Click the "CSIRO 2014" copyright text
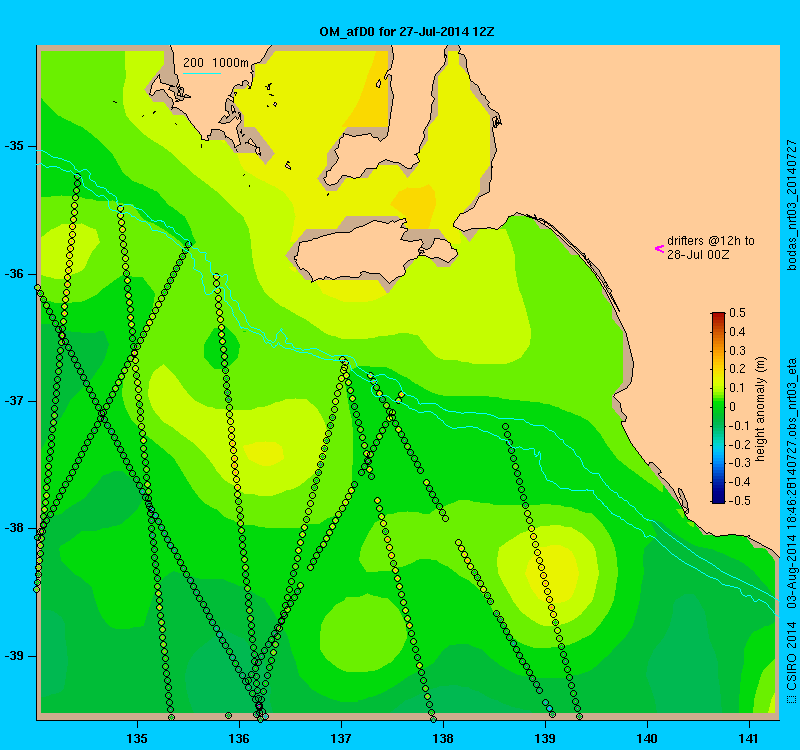800x750 pixels. (x=791, y=656)
